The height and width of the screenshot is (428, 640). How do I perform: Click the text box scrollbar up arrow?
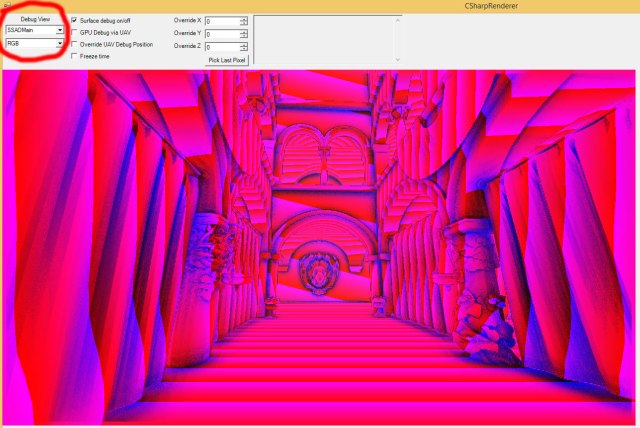coord(398,20)
